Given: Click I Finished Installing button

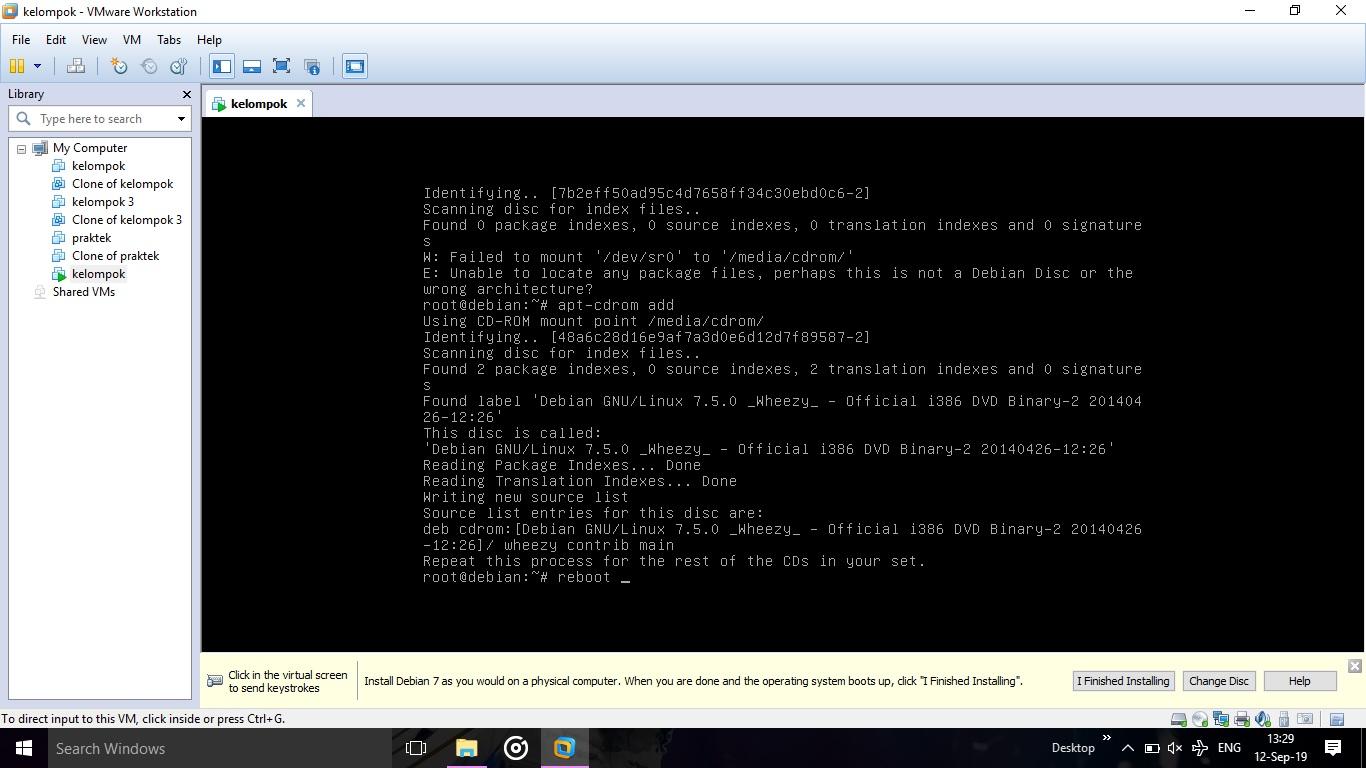Looking at the screenshot, I should click(1122, 681).
